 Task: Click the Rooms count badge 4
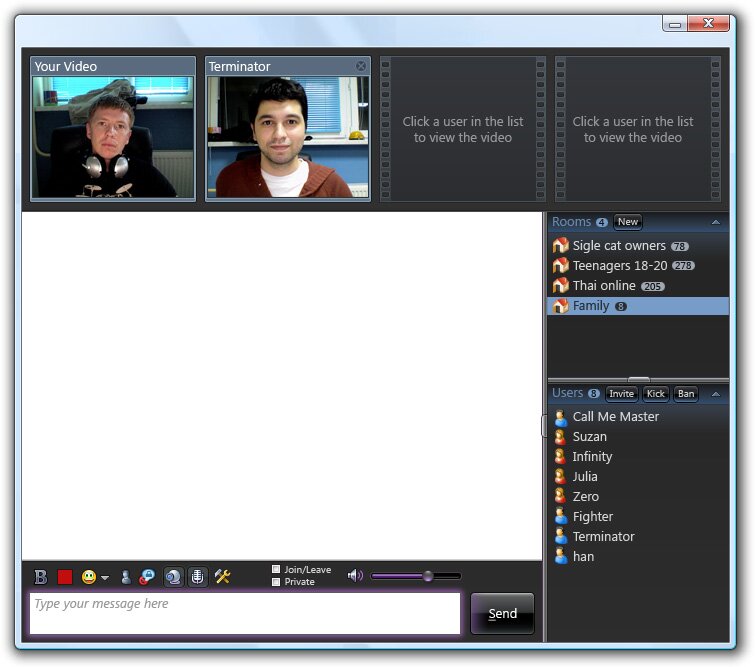click(601, 222)
